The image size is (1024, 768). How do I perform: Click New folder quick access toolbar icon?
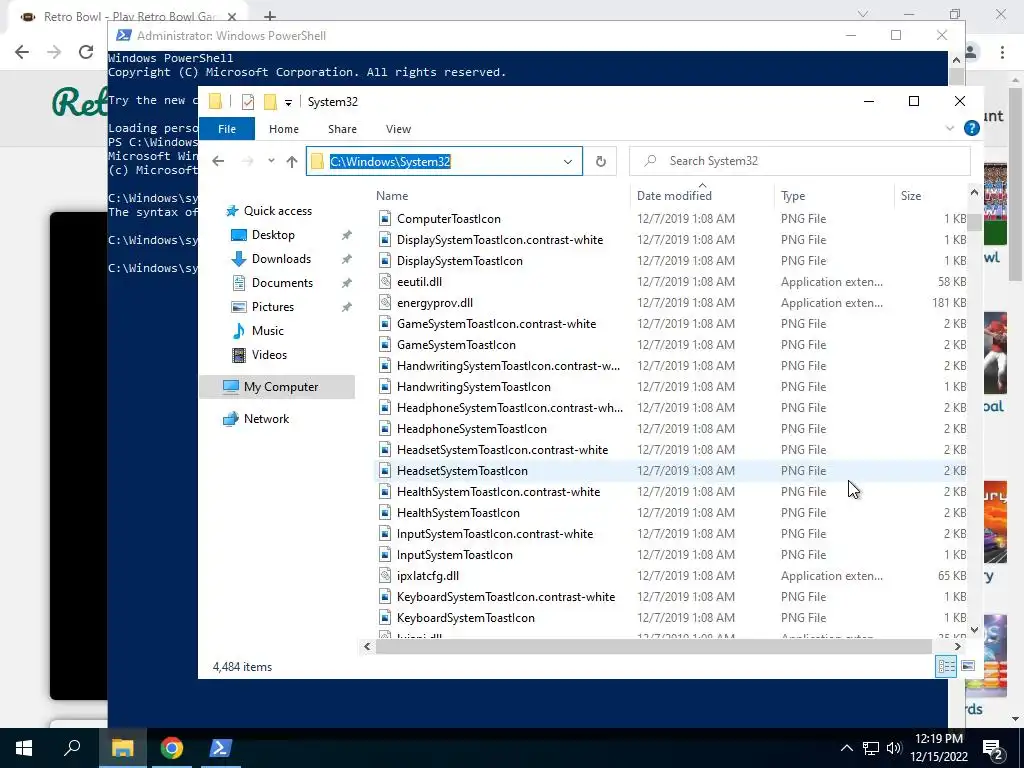point(270,102)
